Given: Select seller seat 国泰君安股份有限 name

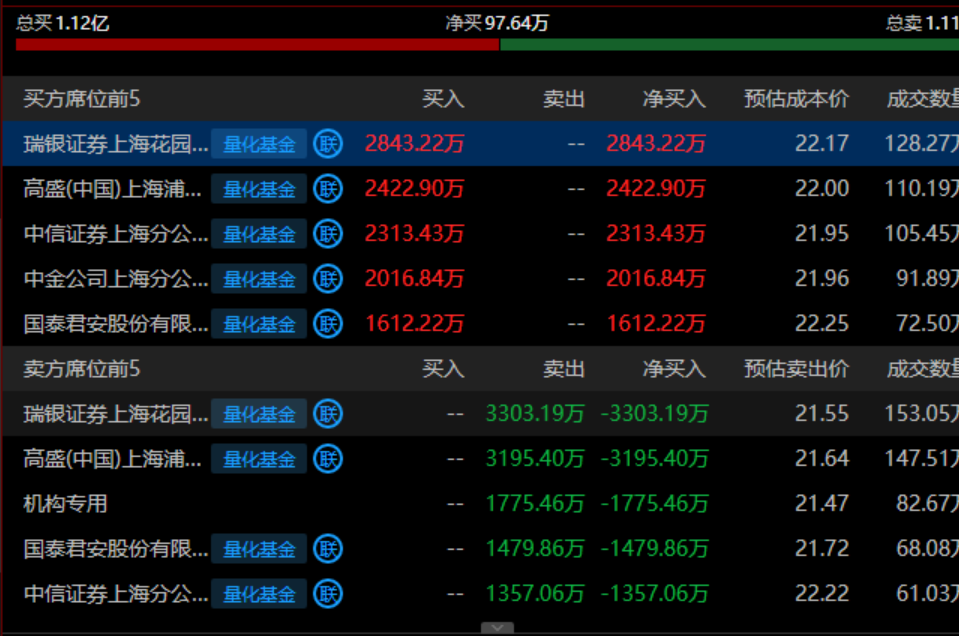Looking at the screenshot, I should pos(116,549).
